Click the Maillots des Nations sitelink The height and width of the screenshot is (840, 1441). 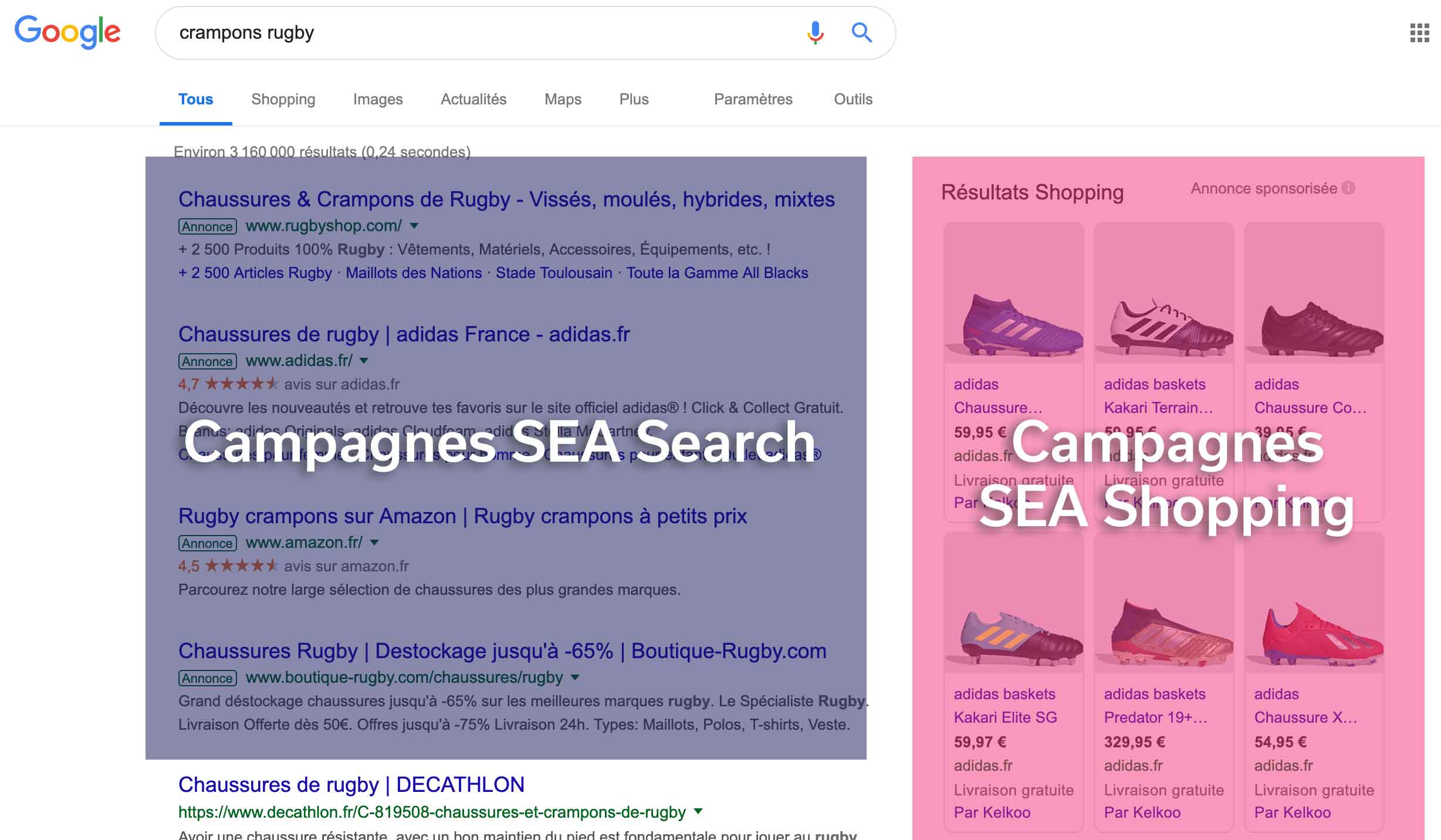[414, 273]
